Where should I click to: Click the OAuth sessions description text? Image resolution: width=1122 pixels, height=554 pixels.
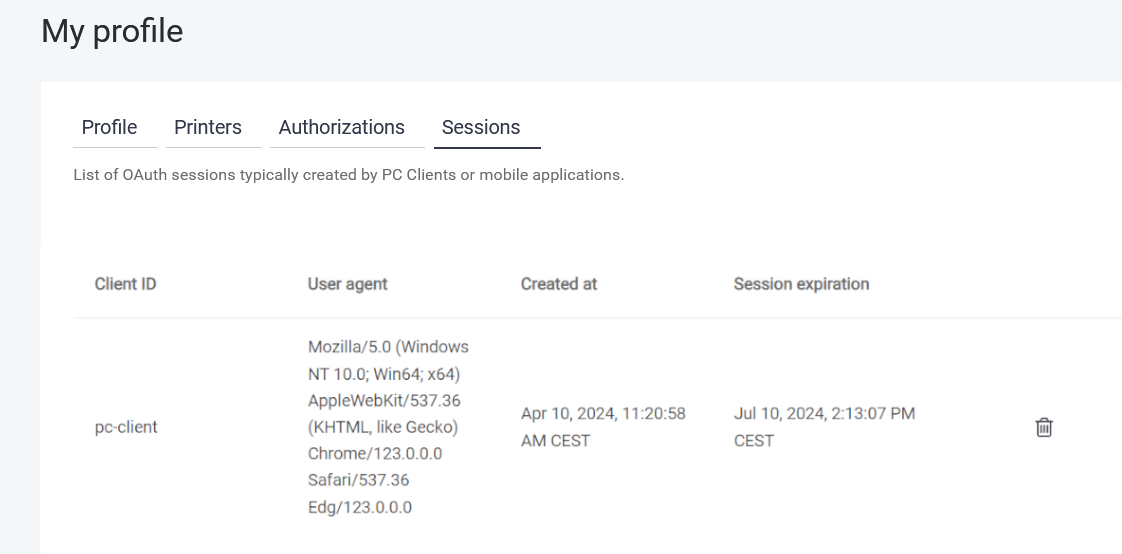click(x=348, y=175)
